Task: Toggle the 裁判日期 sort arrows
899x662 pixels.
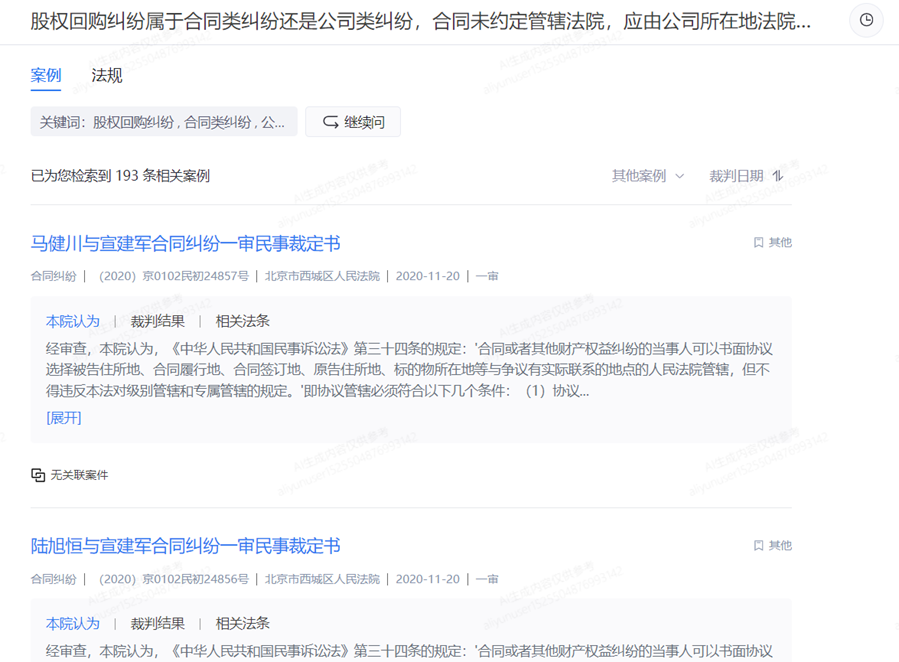Action: pyautogui.click(x=778, y=176)
